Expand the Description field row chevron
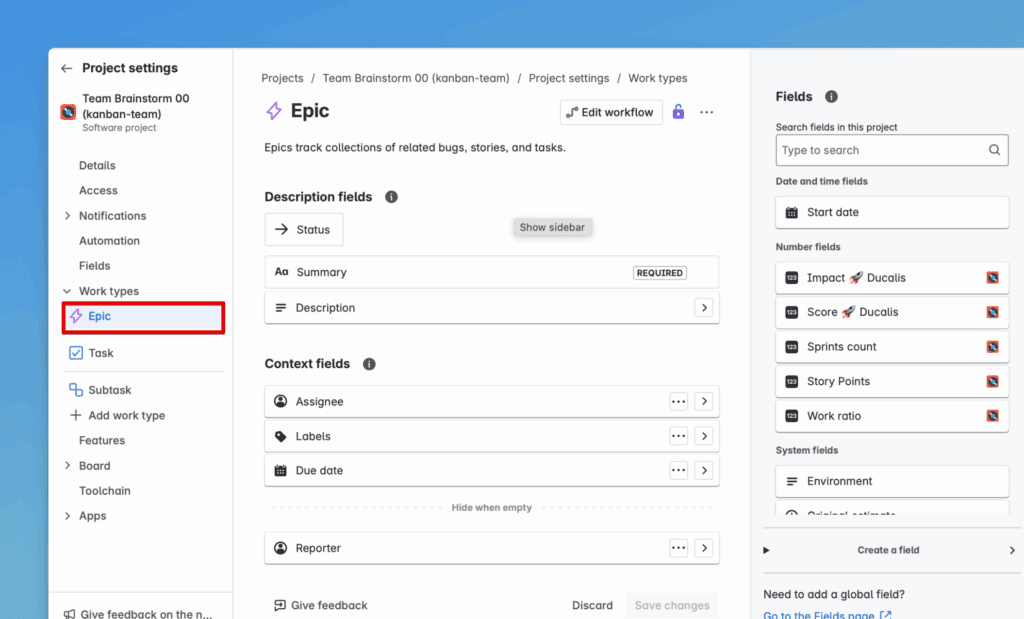Viewport: 1024px width, 619px height. 704,308
